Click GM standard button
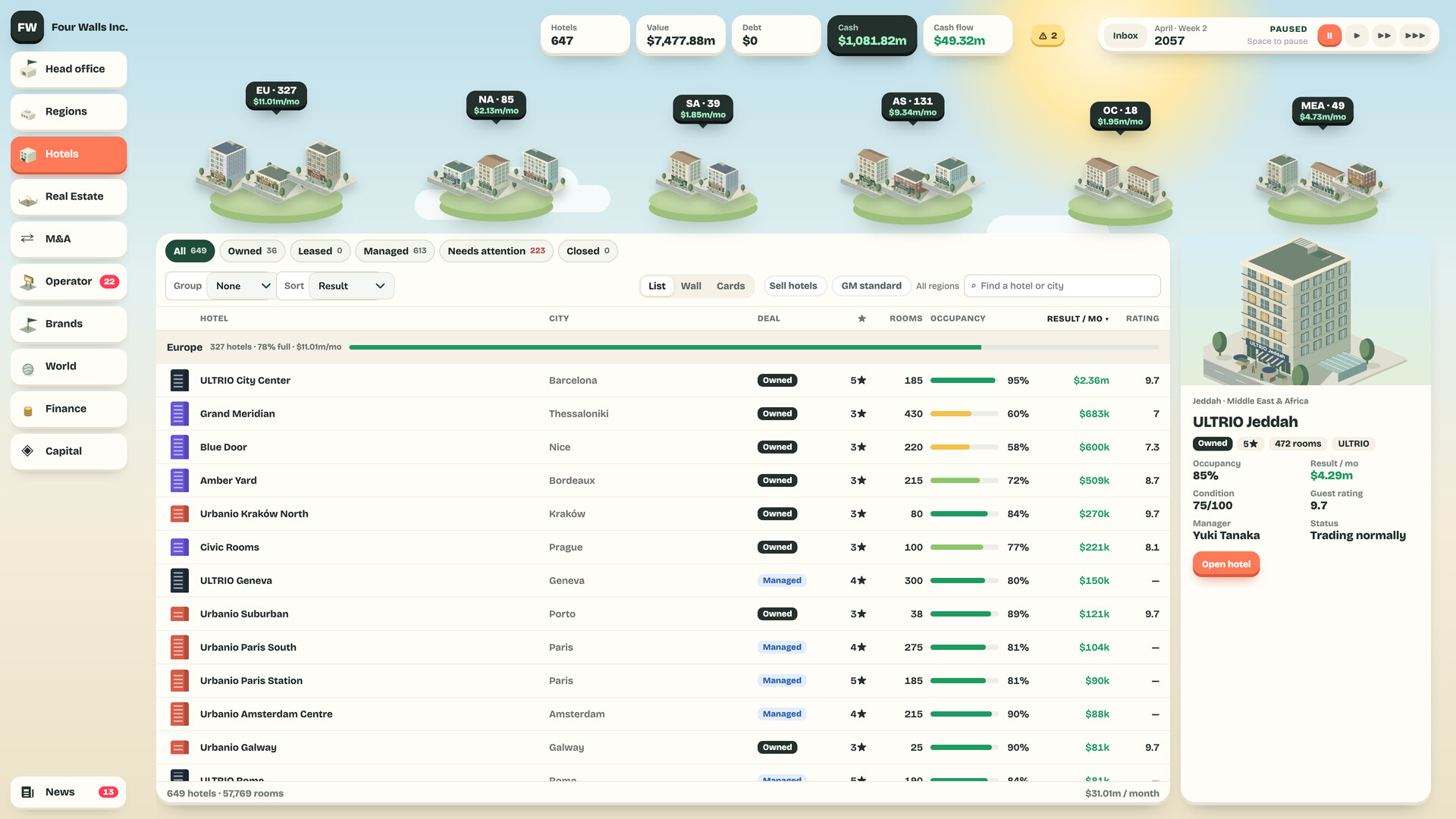 click(871, 286)
